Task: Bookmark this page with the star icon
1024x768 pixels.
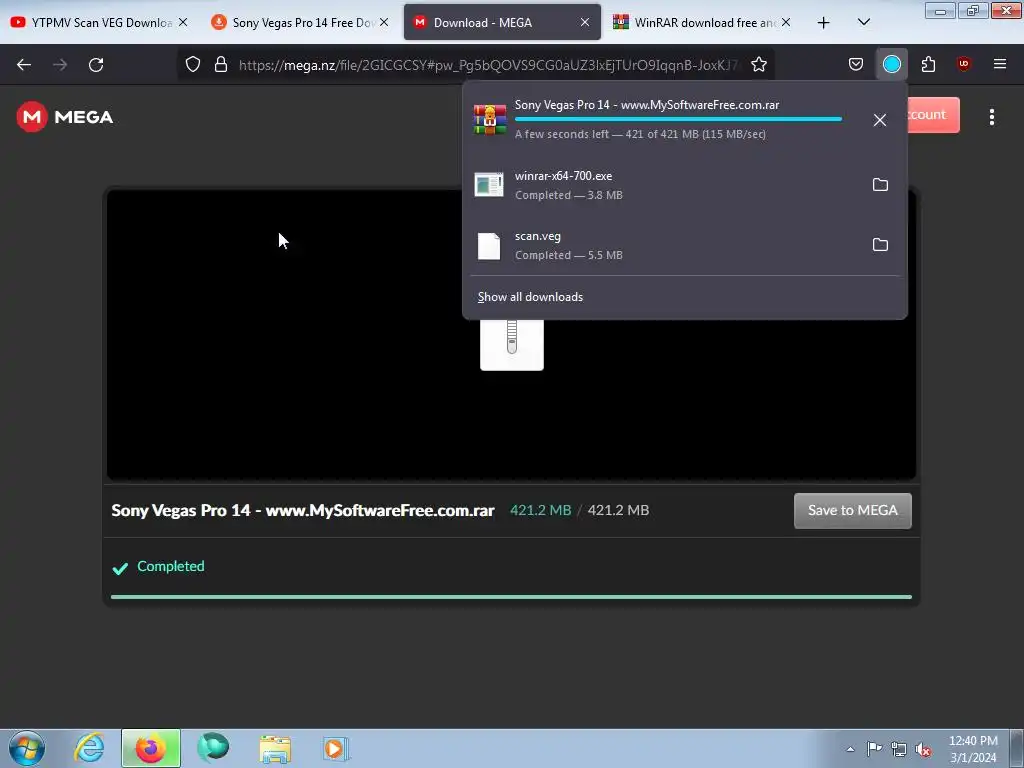Action: click(x=759, y=64)
